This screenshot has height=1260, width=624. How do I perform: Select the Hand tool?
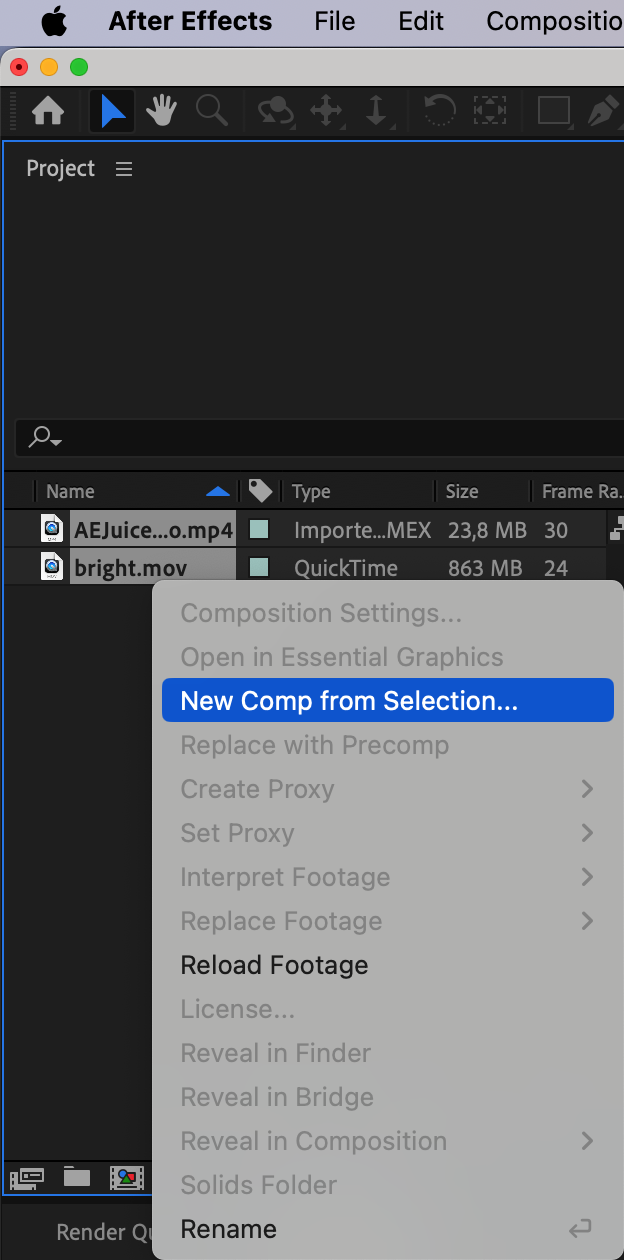pyautogui.click(x=161, y=111)
